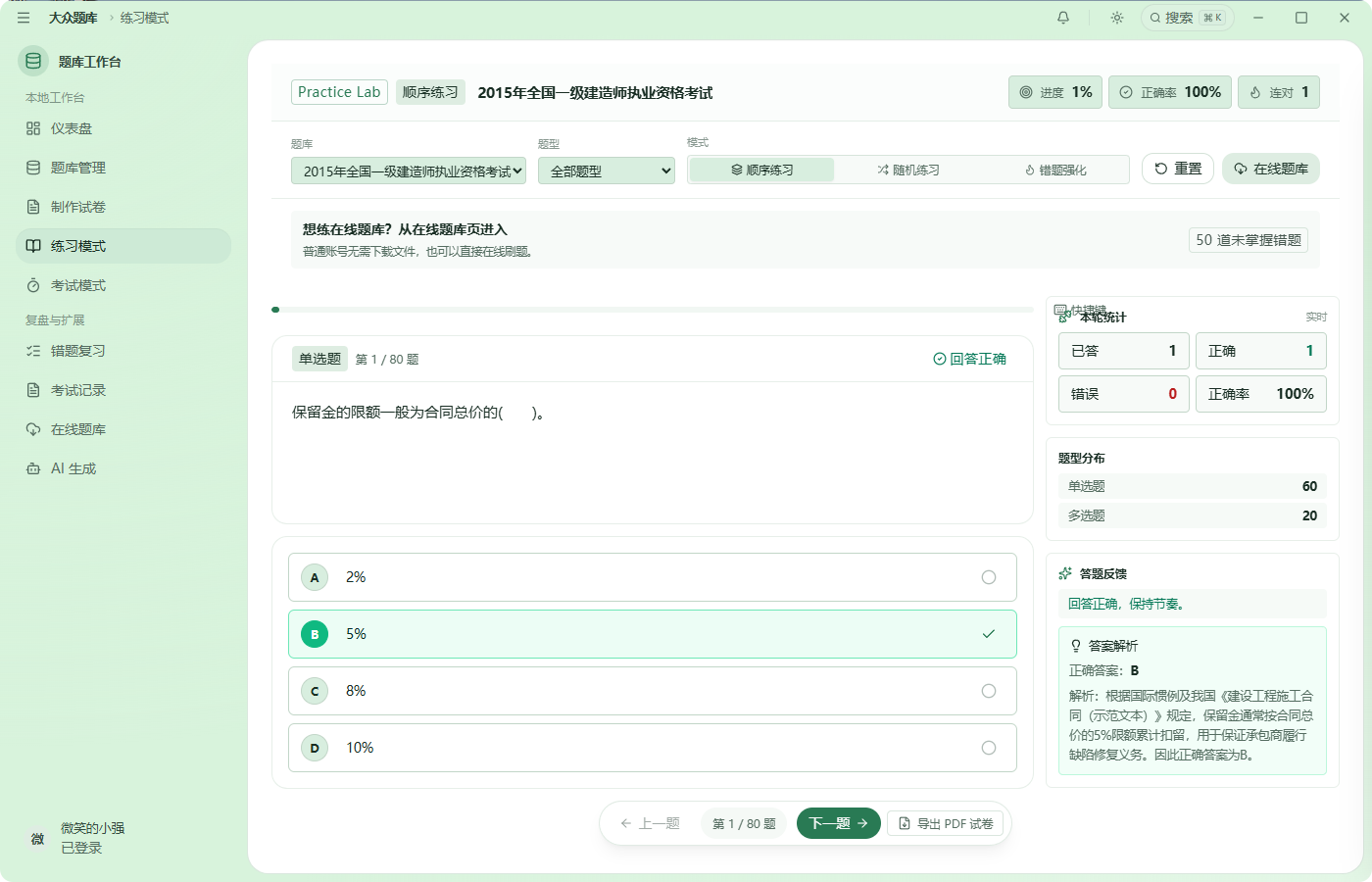Image resolution: width=1372 pixels, height=882 pixels.
Task: Click the 单选题 60 row
Action: point(1193,486)
